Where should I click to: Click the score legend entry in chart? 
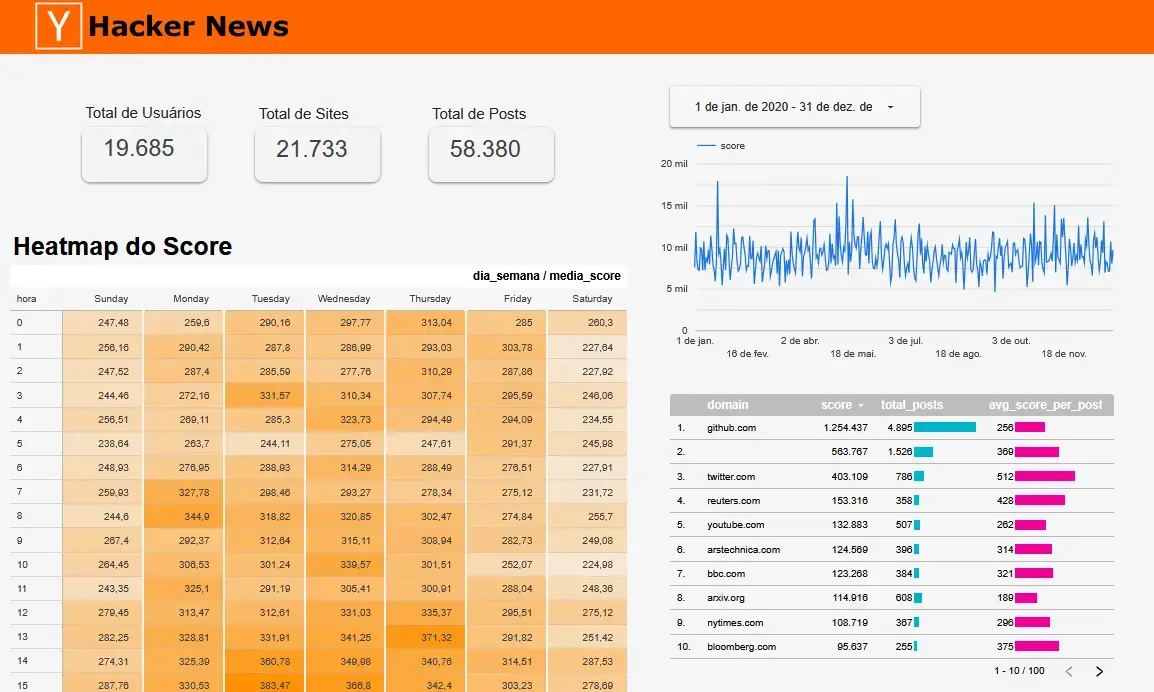[721, 146]
